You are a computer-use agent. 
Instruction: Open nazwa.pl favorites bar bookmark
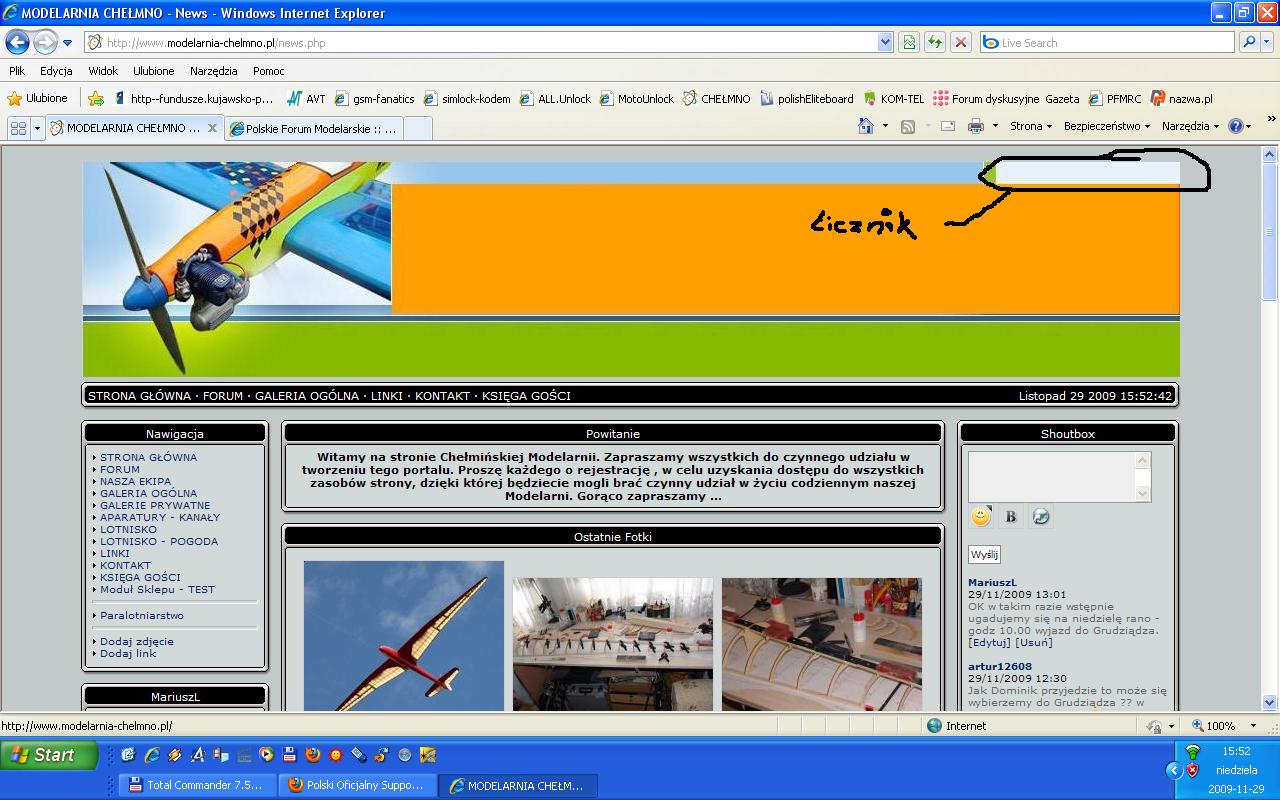pos(1181,99)
